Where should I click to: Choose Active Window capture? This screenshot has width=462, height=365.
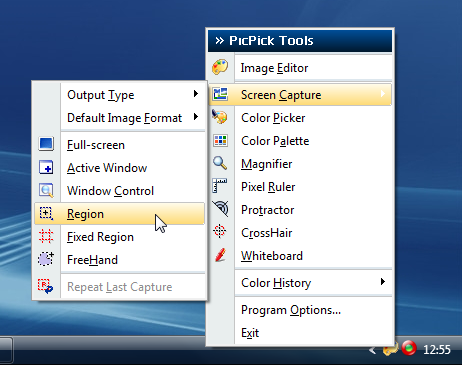120,168
